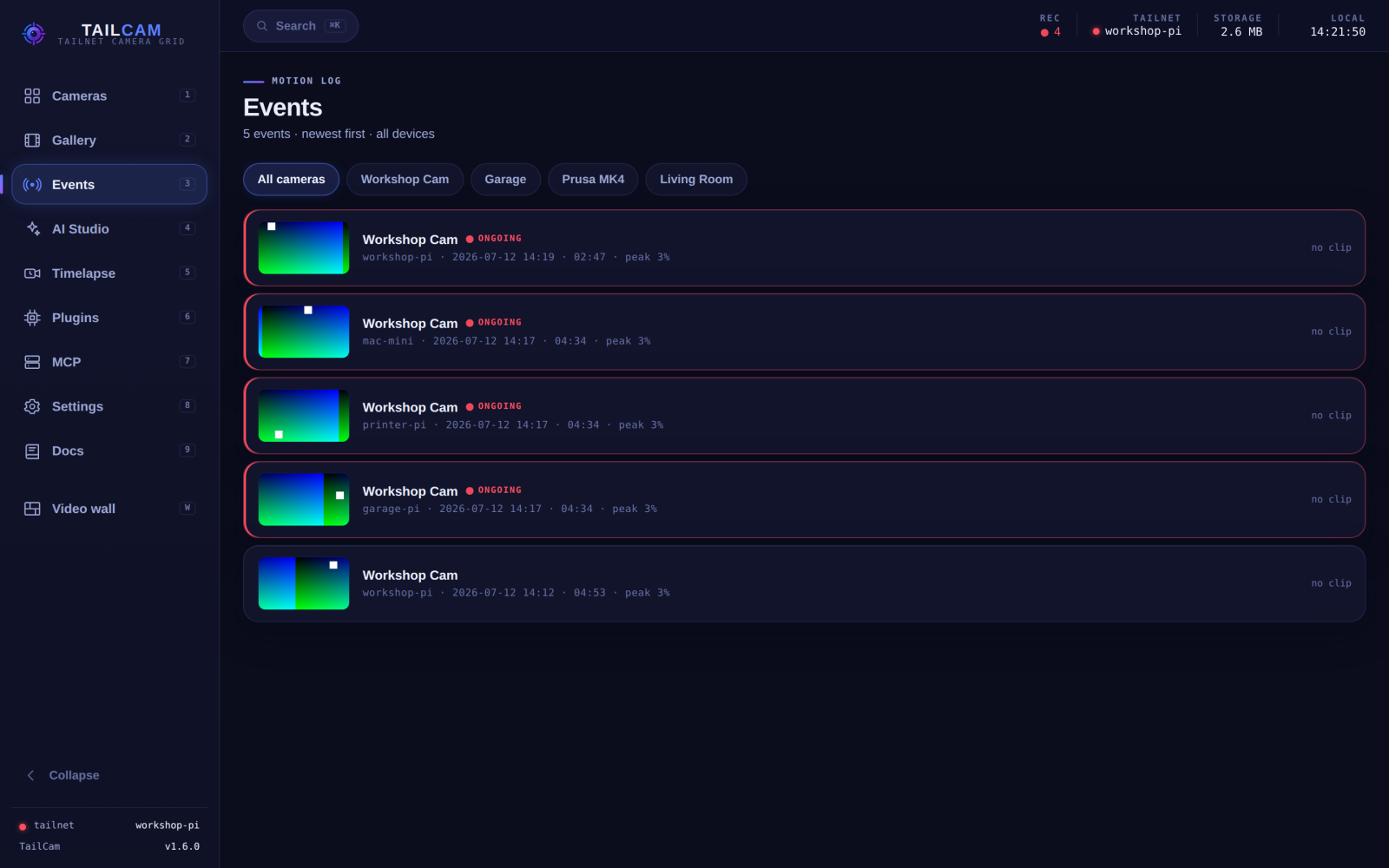
Task: Click the tailnet status dot in sidebar footer
Action: (x=23, y=826)
